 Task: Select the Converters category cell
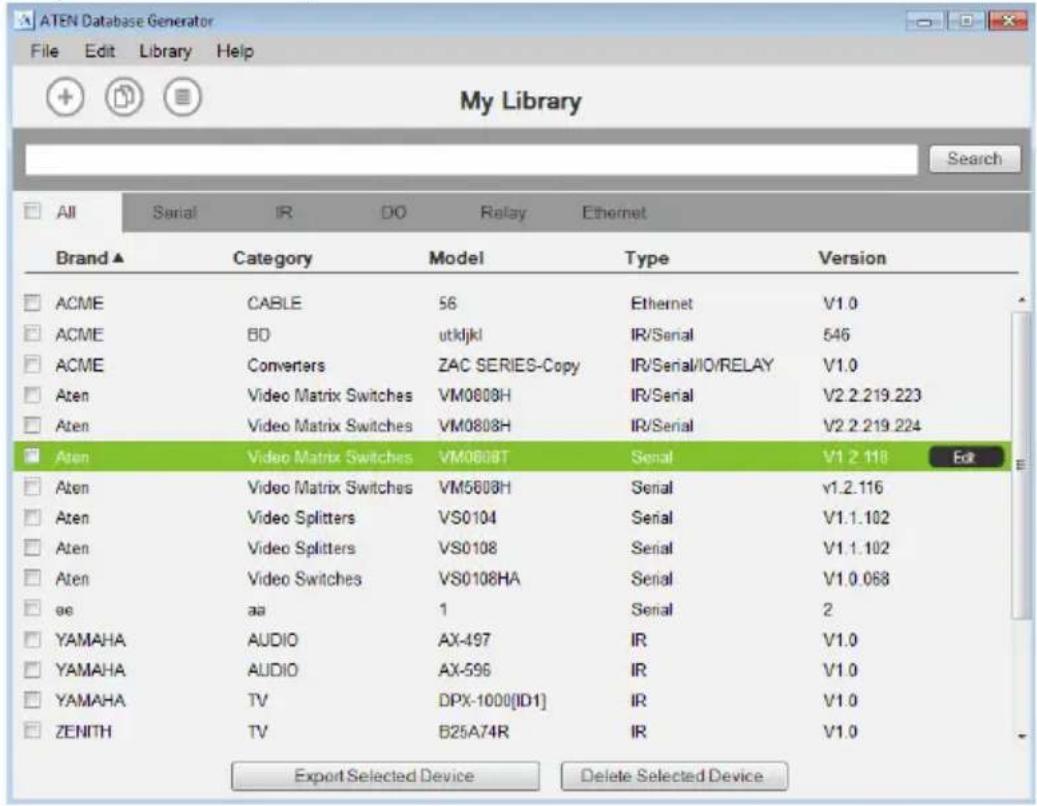pos(286,365)
